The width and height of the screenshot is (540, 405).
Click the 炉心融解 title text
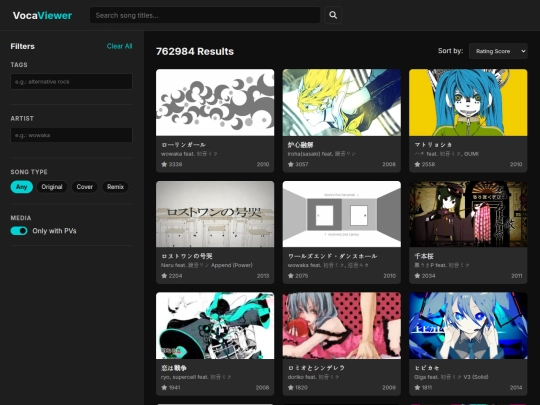(x=300, y=145)
